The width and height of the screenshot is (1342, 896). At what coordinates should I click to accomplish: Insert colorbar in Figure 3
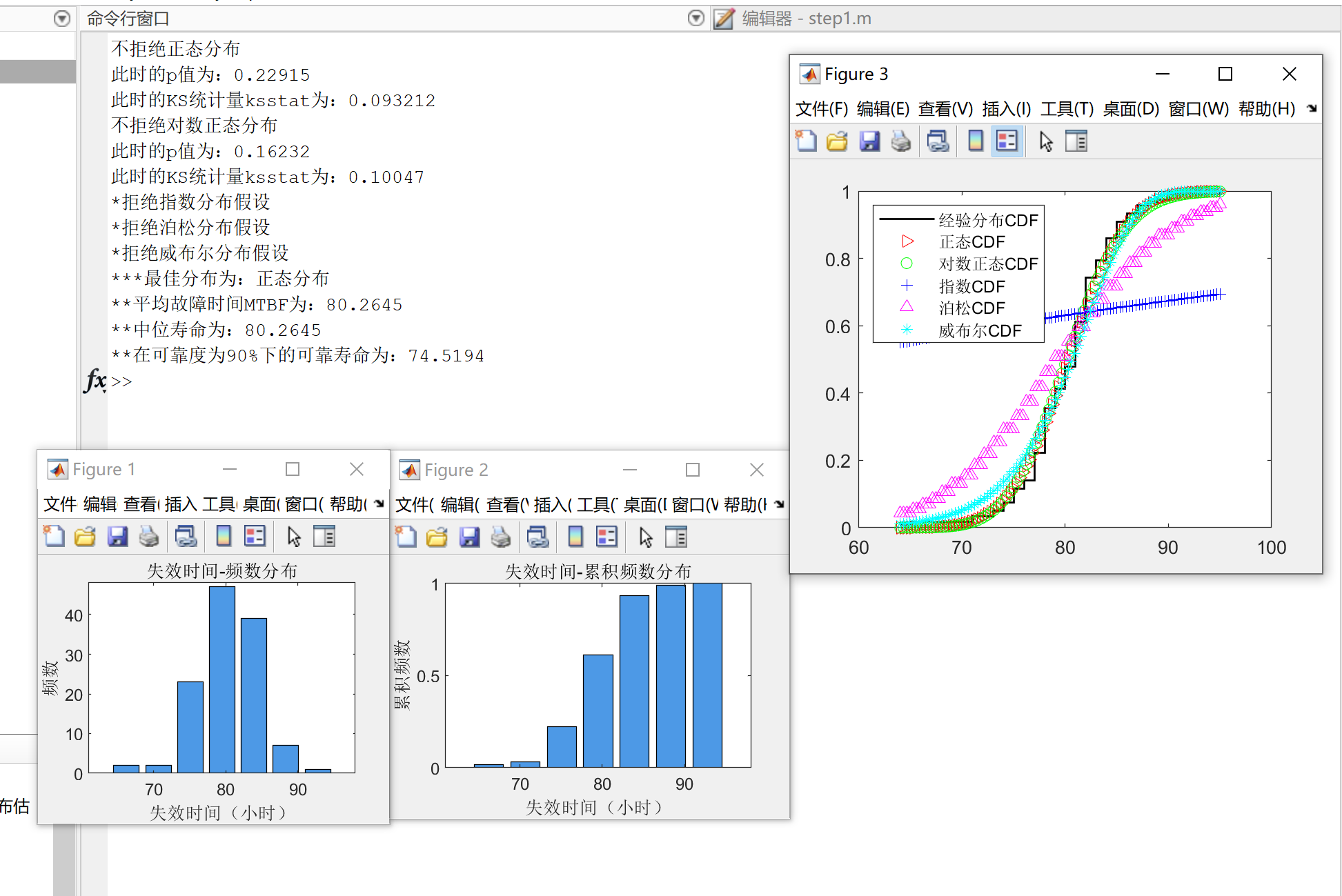point(976,141)
